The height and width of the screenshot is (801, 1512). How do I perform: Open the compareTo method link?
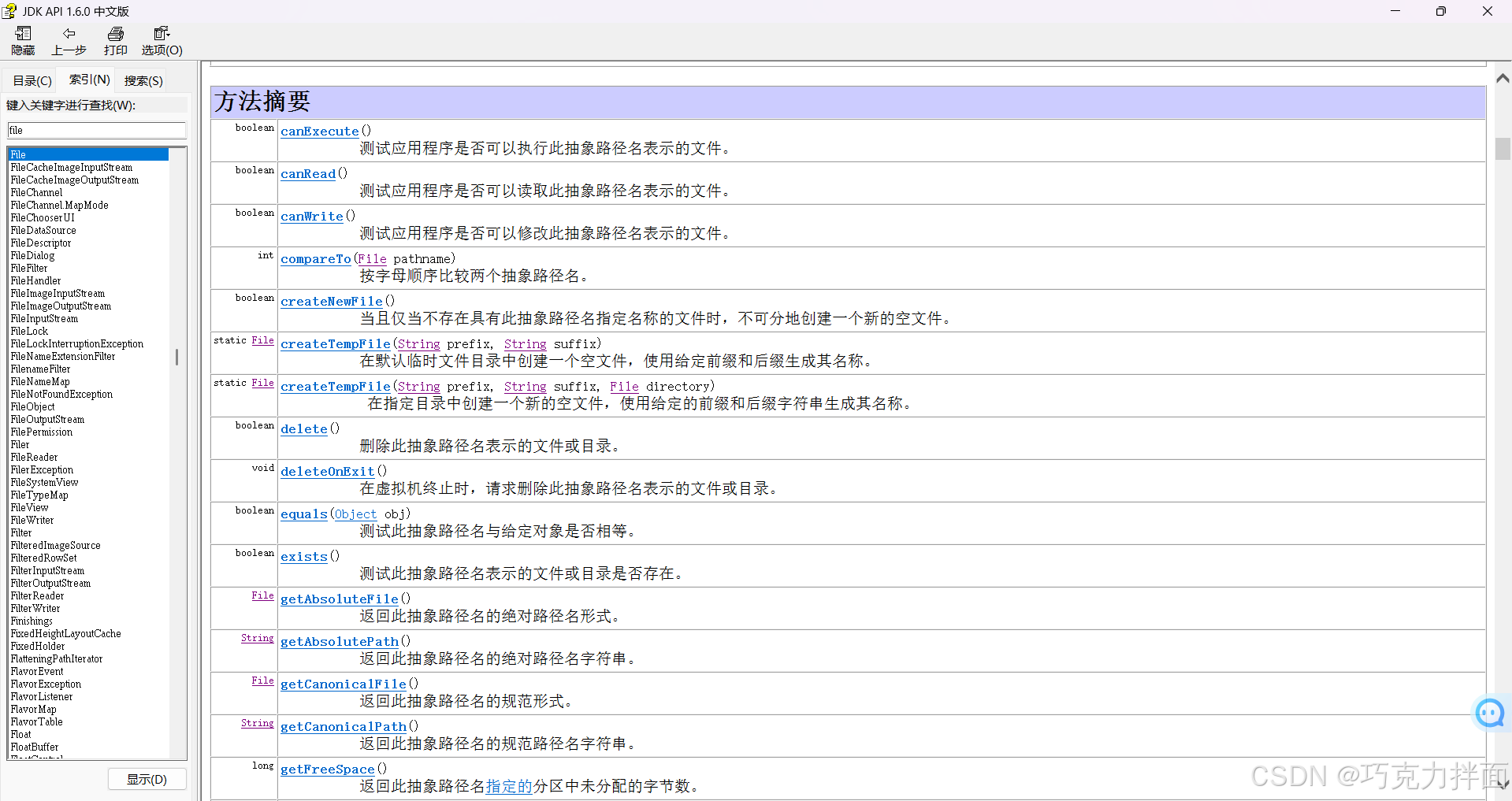[316, 259]
